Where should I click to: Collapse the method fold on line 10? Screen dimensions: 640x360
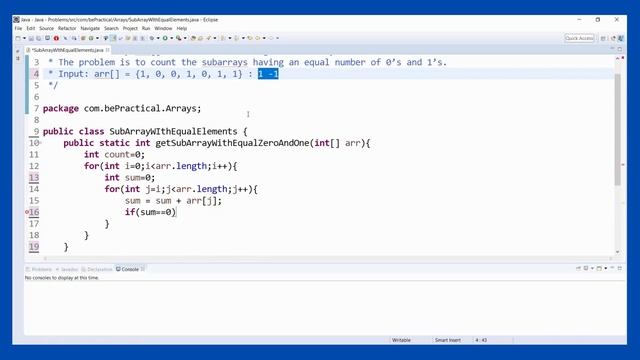point(41,143)
